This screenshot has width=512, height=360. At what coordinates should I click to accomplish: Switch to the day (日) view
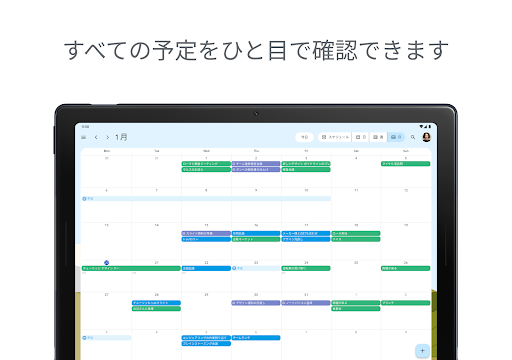(x=360, y=137)
